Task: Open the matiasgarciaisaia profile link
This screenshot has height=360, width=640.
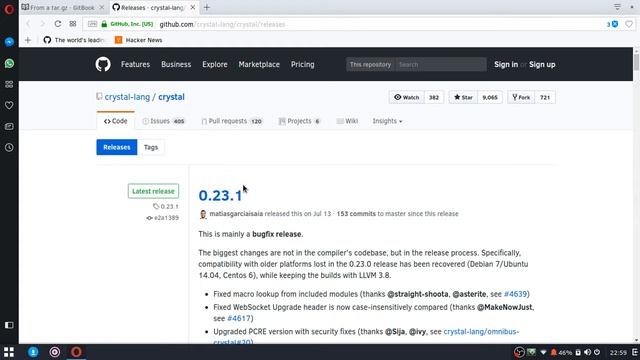Action: point(236,214)
